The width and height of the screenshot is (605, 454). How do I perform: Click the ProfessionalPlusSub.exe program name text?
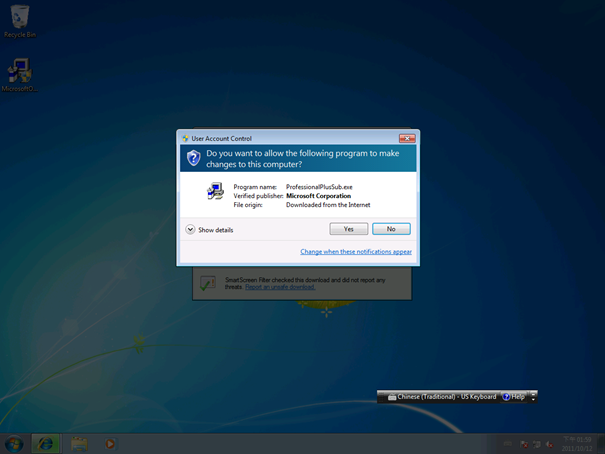click(x=319, y=187)
